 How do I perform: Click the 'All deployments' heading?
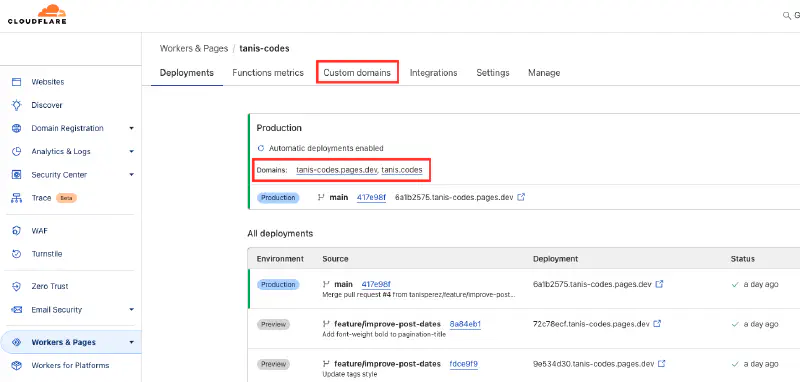(x=280, y=234)
